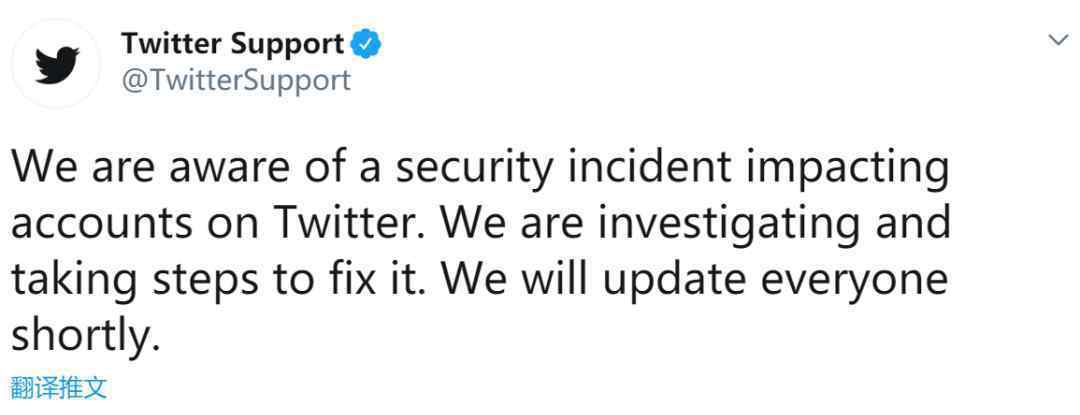Click the blue verified badge
The image size is (1080, 415).
click(x=366, y=45)
